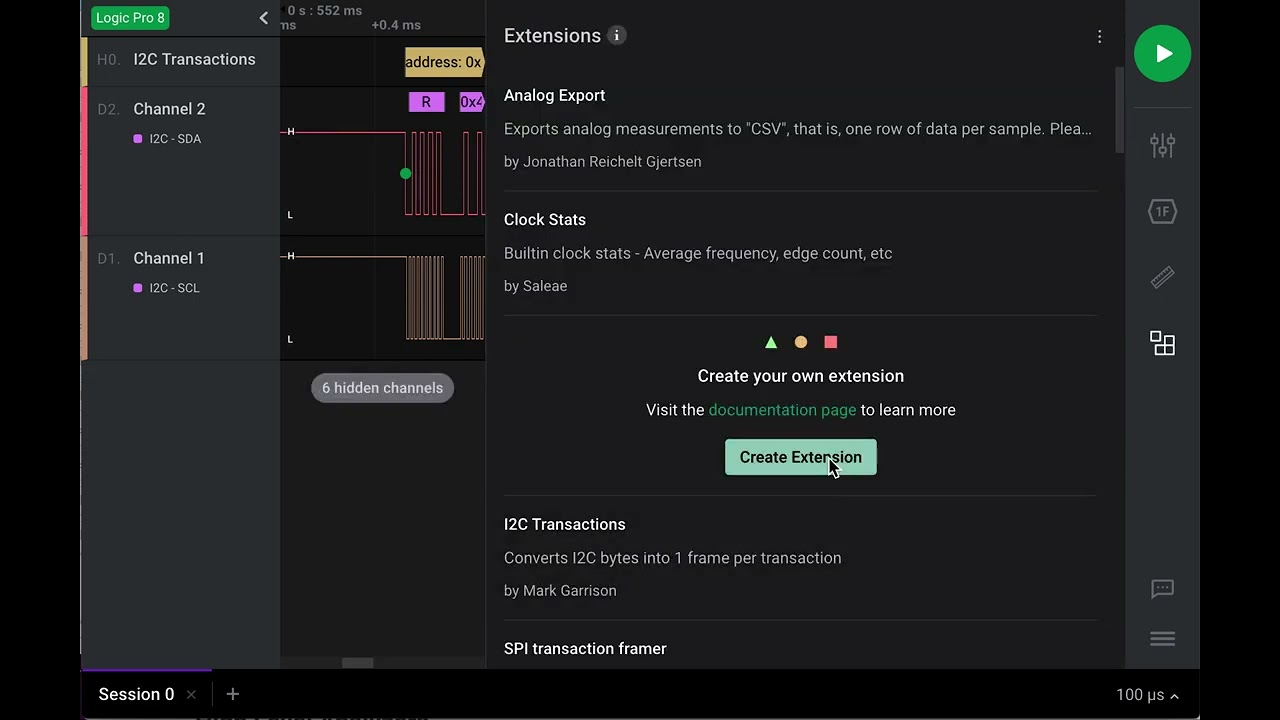Open the measurements ruler panel
This screenshot has width=1280, height=720.
pos(1162,278)
